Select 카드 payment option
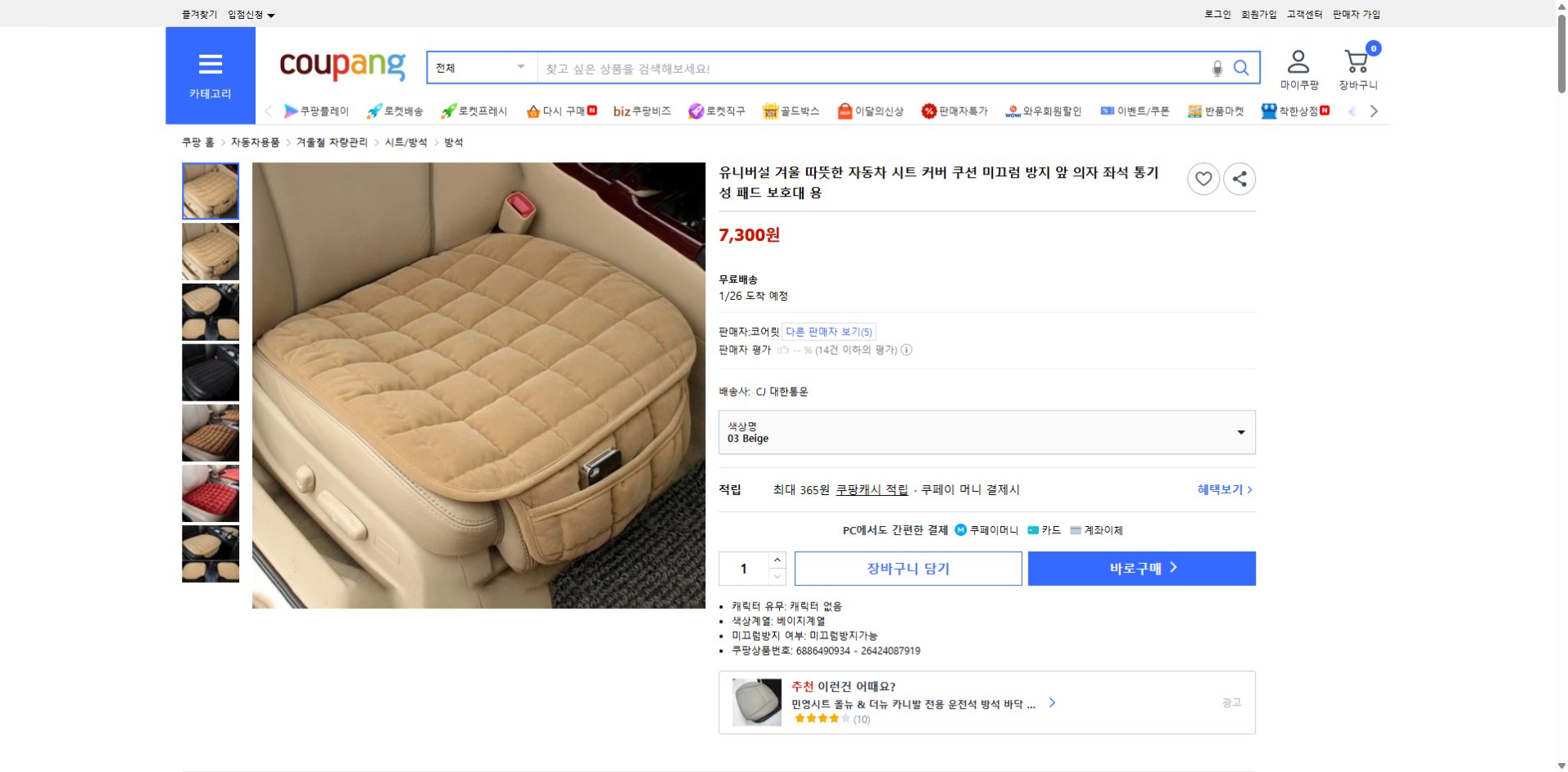This screenshot has height=772, width=1568. 1046,529
